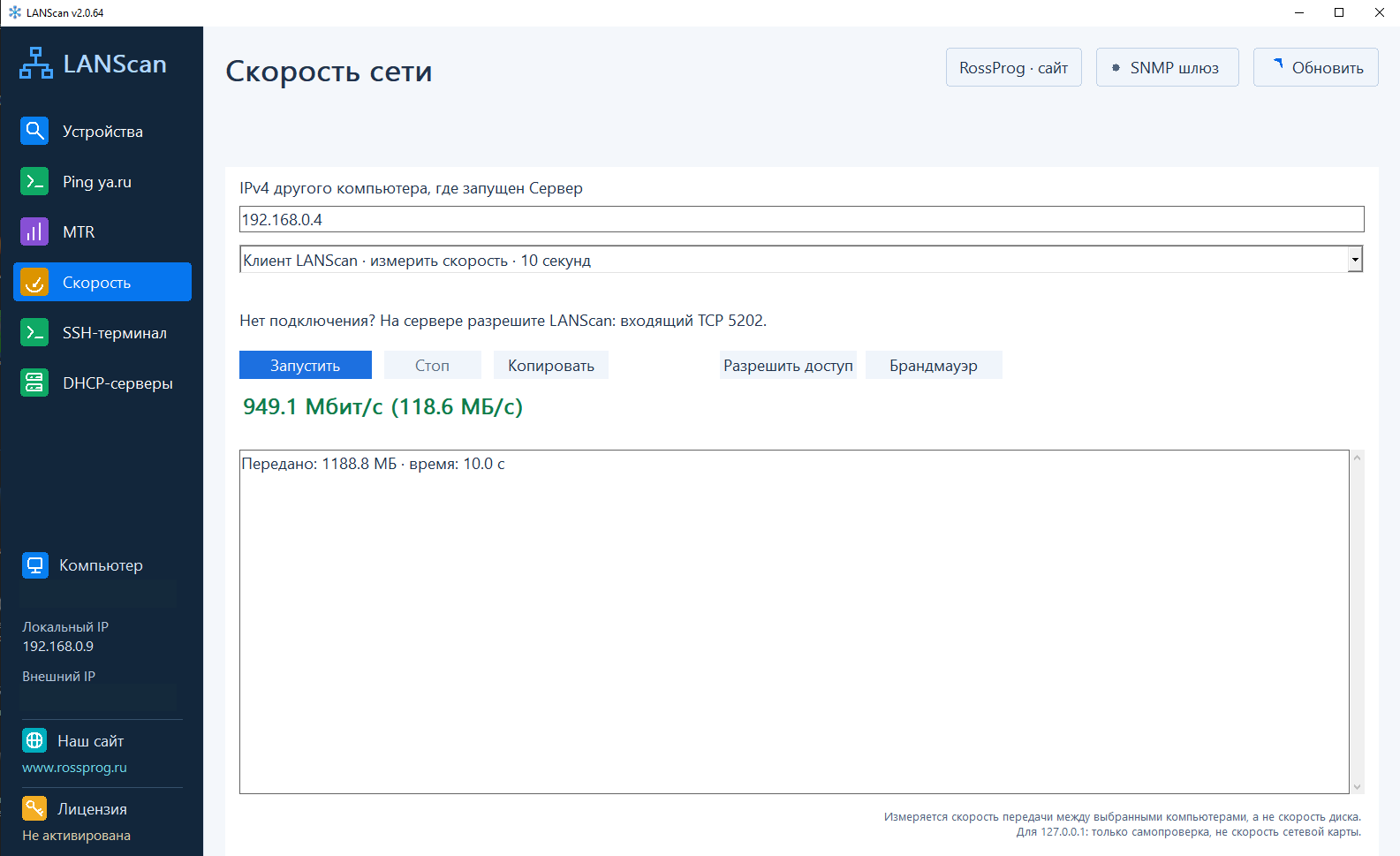The height and width of the screenshot is (856, 1400).
Task: Click the server icon beside DHCP-серверы
Action: (x=34, y=383)
